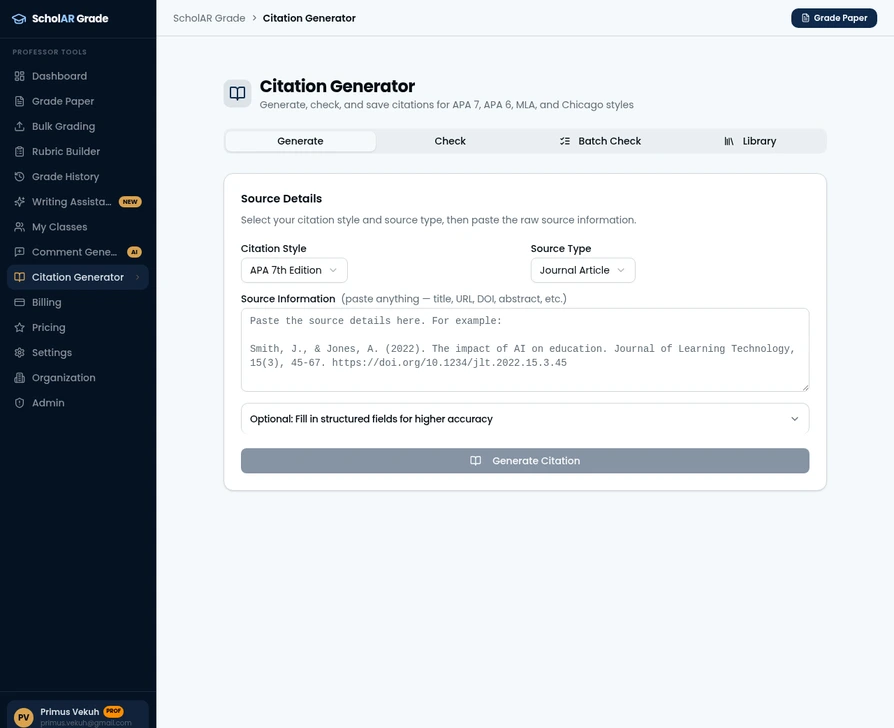The image size is (894, 728).
Task: Click the PROFESSOR TOOLS sidebar heading
Action: [x=50, y=52]
